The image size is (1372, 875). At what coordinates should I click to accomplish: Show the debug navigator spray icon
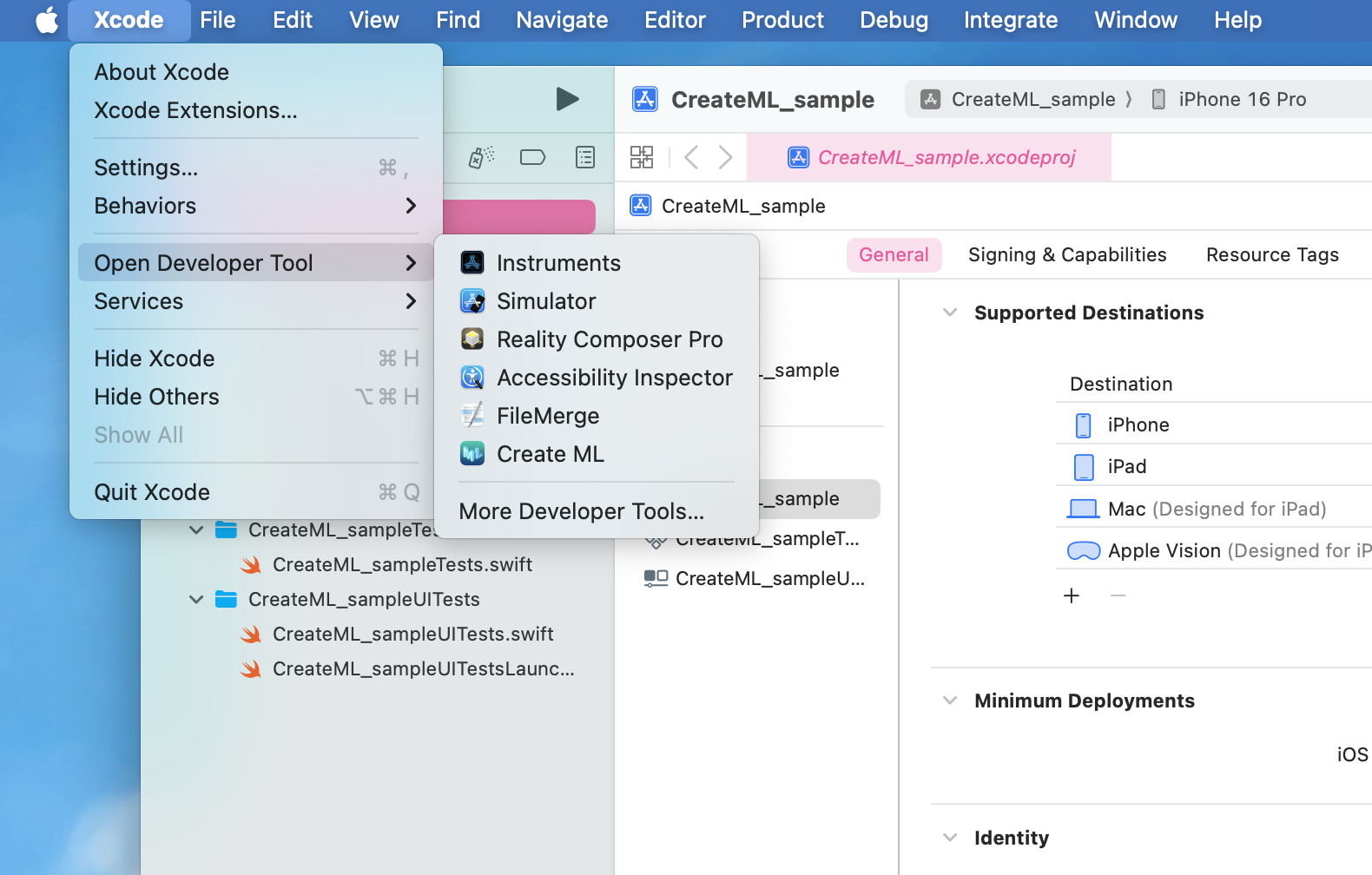(x=481, y=157)
